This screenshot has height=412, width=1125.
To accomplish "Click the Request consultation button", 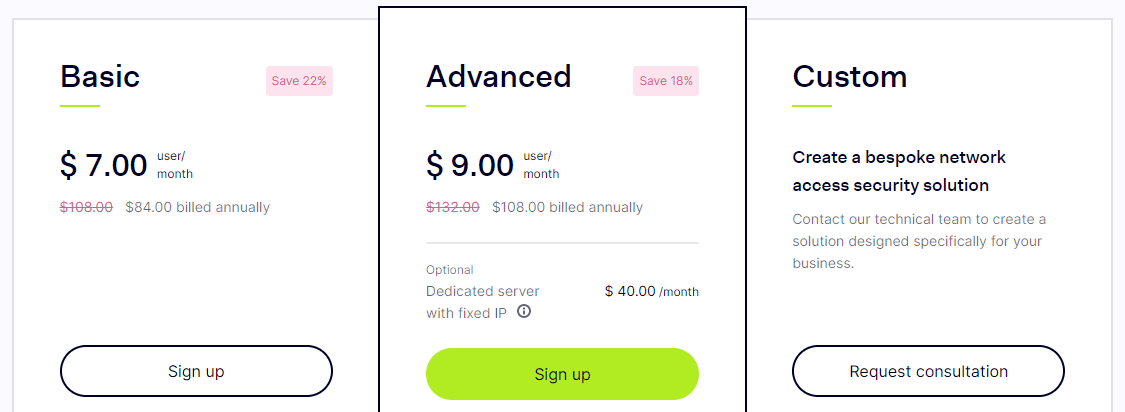I will click(928, 371).
